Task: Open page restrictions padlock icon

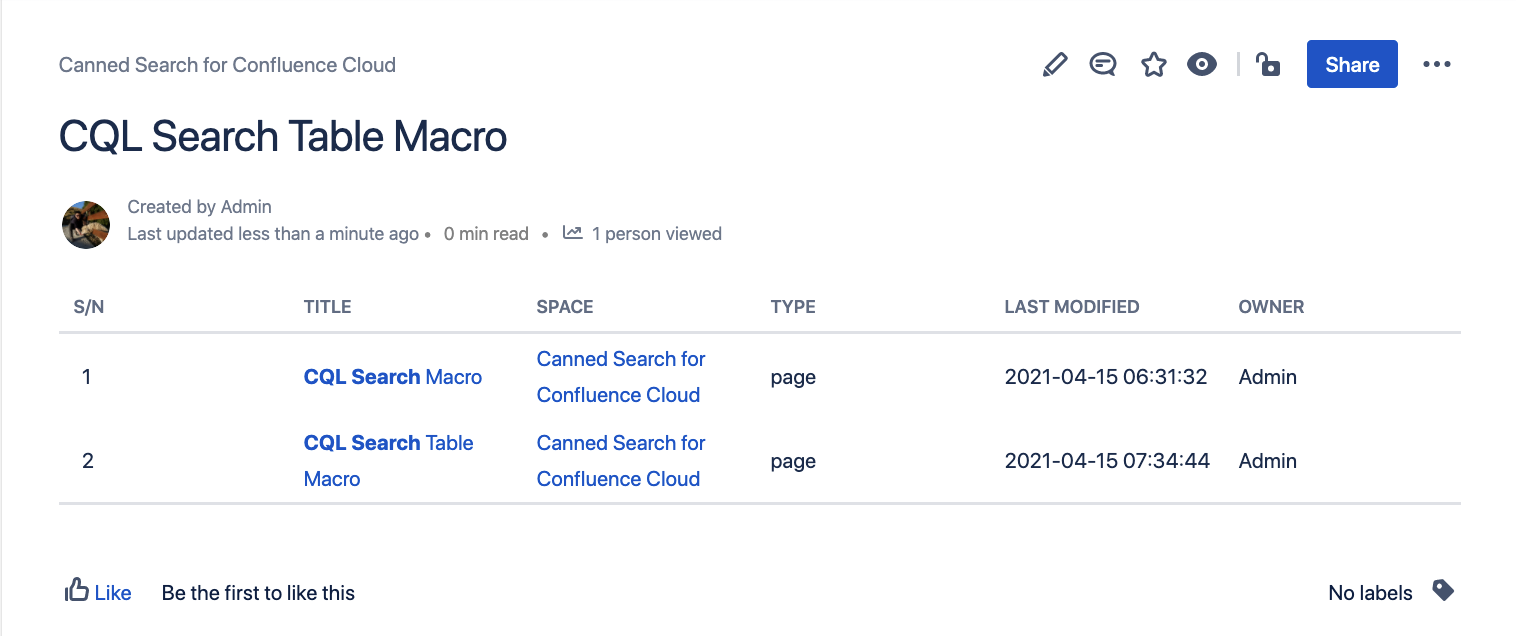Action: click(x=1268, y=65)
